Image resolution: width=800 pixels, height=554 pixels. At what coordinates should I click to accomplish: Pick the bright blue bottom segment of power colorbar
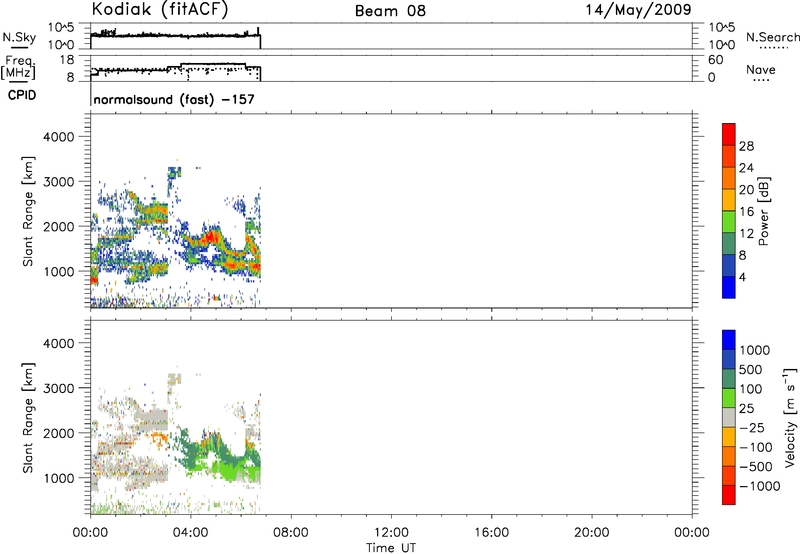tap(729, 287)
